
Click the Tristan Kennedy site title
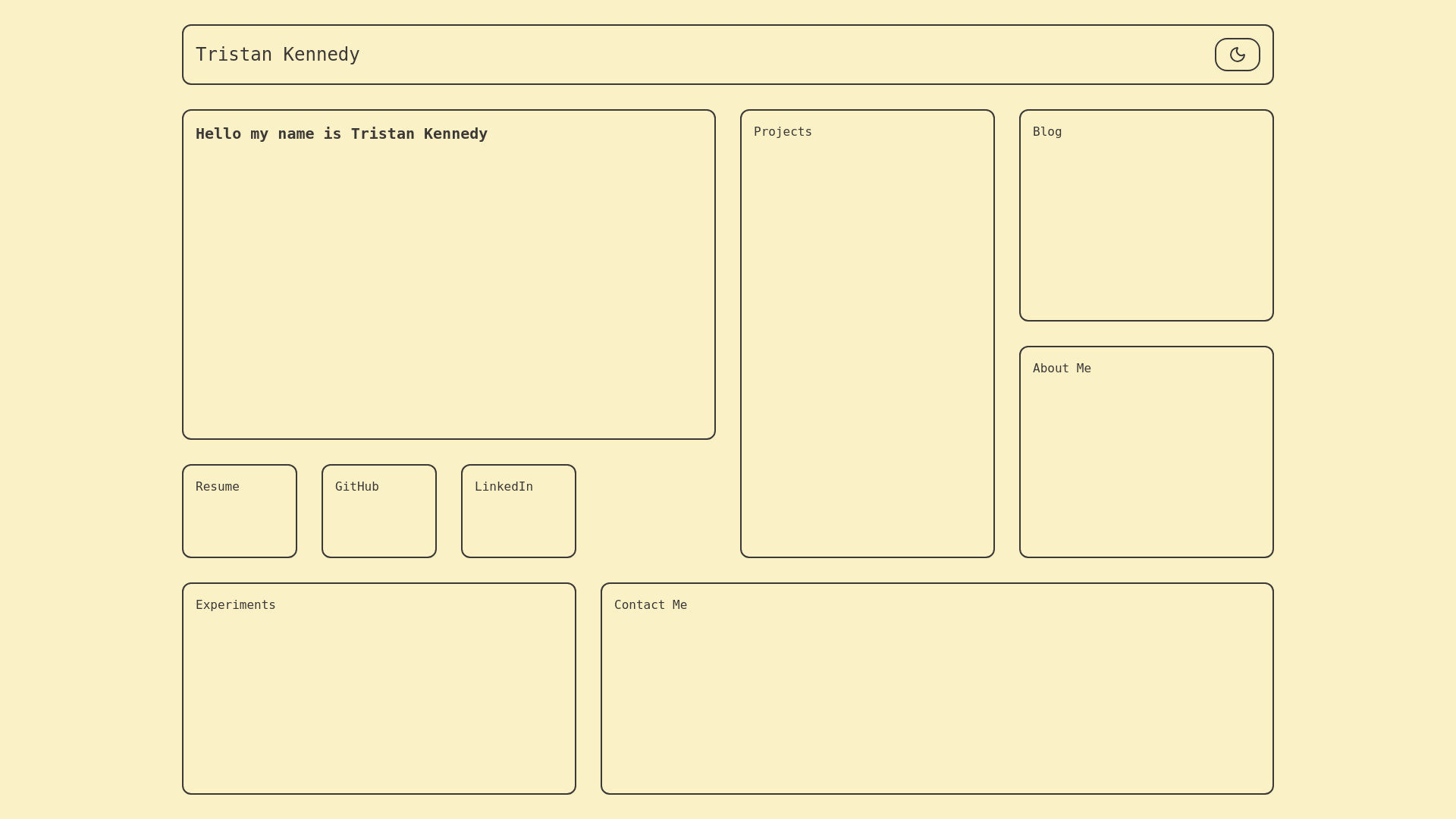coord(278,55)
